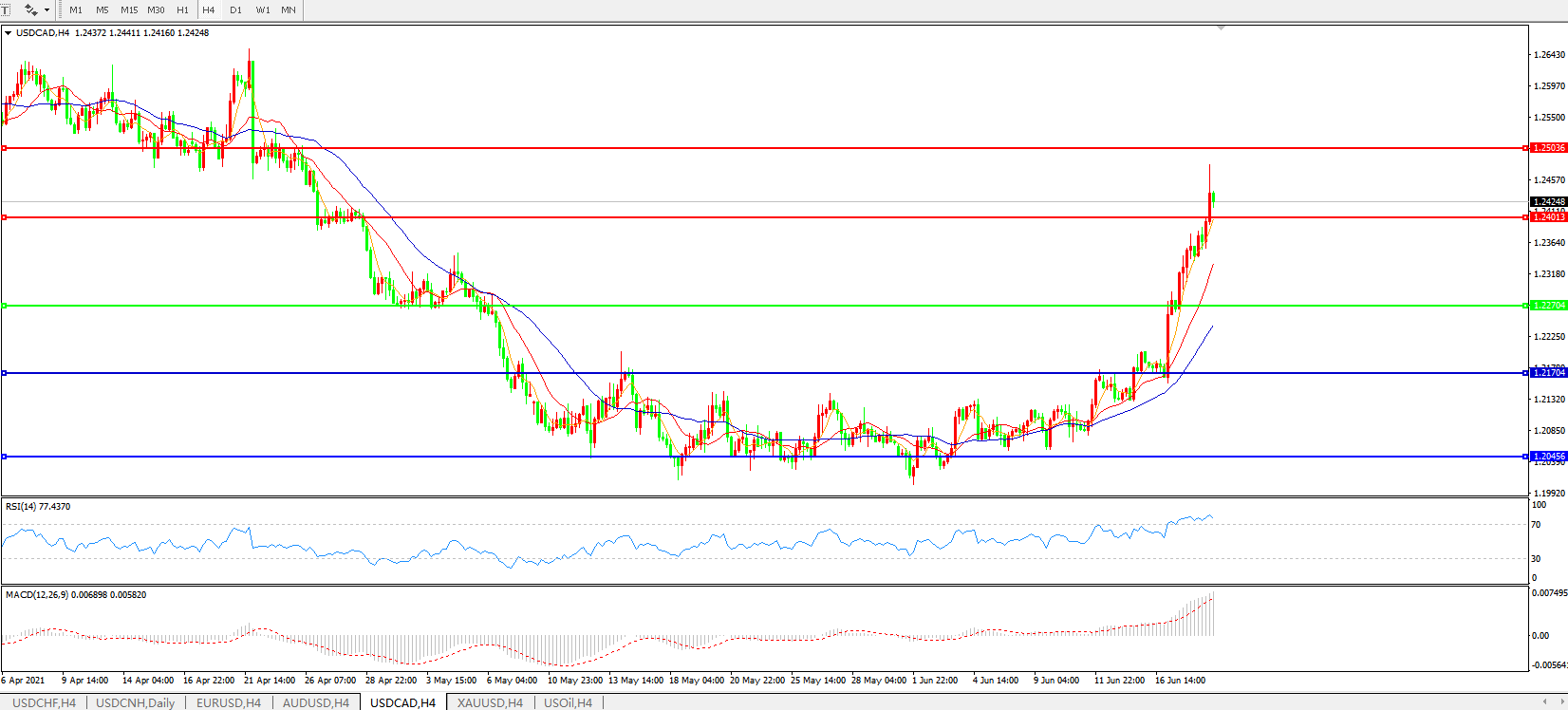
Task: Click the RSI(14) indicator label
Action: (38, 507)
